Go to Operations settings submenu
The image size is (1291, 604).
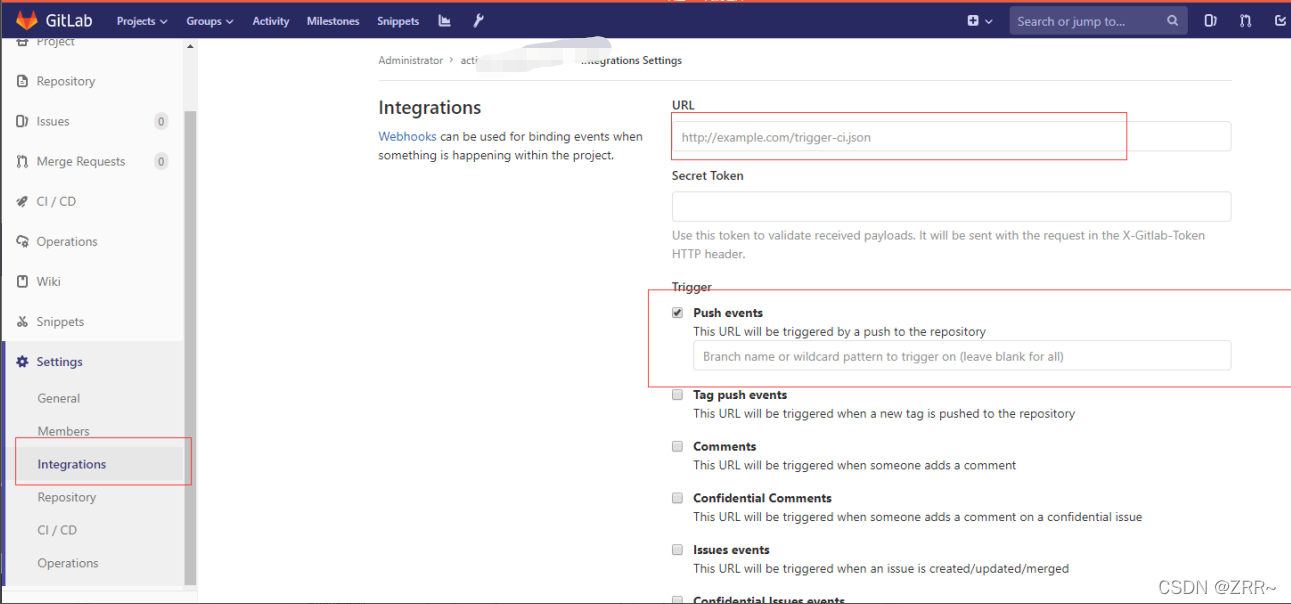coord(68,563)
